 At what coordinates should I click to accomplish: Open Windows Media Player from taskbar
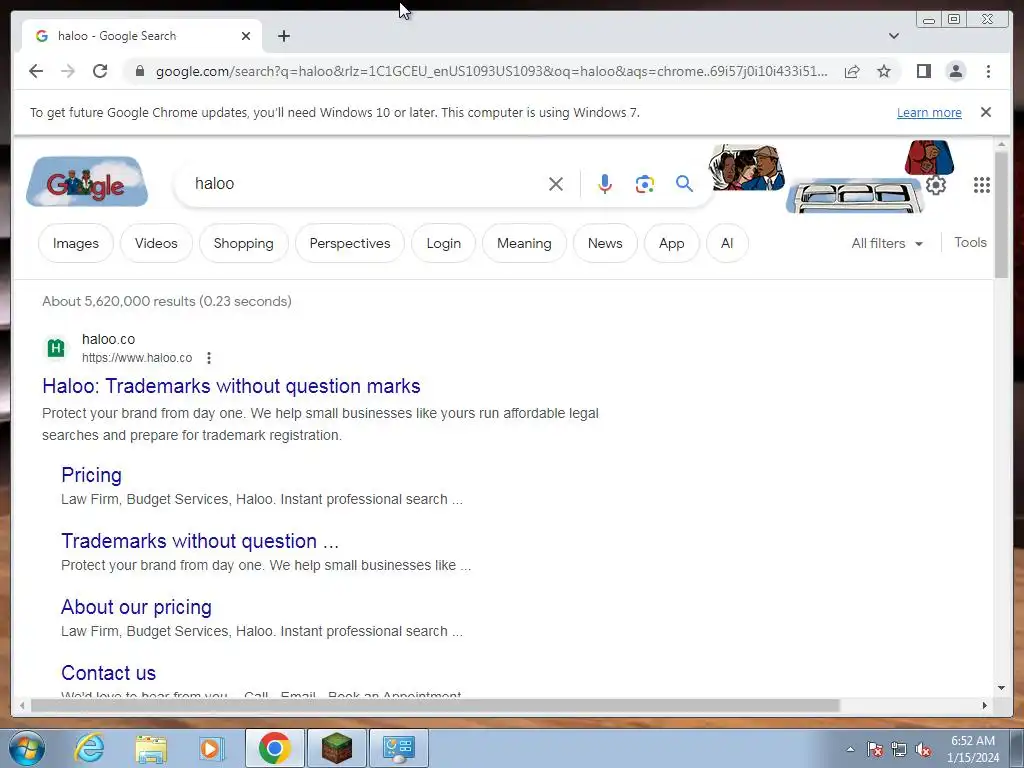pyautogui.click(x=212, y=748)
